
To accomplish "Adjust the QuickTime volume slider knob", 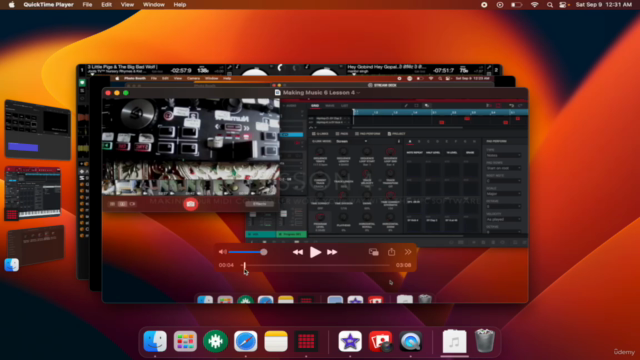I will pos(264,252).
